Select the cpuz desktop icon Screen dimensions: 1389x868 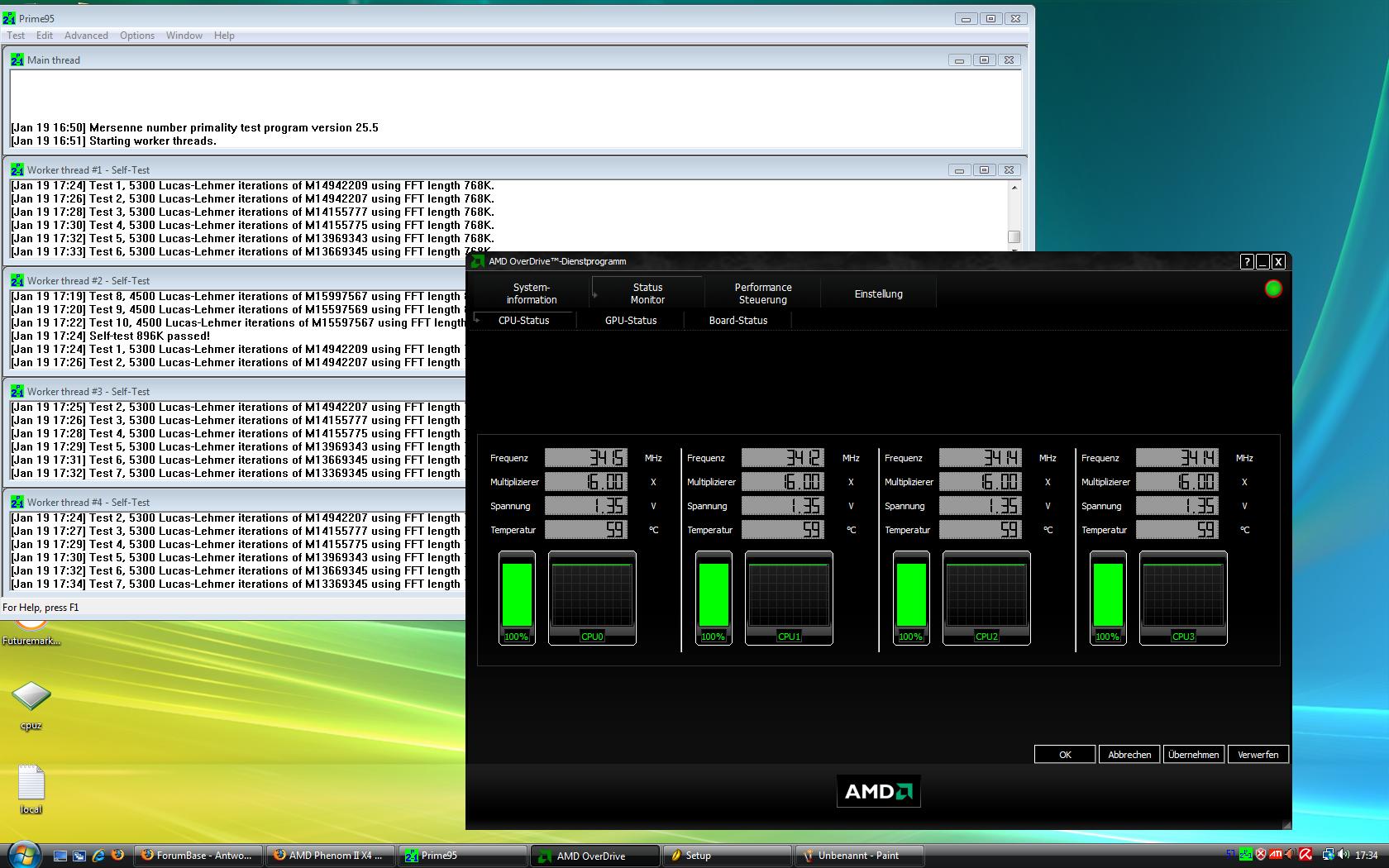(31, 707)
